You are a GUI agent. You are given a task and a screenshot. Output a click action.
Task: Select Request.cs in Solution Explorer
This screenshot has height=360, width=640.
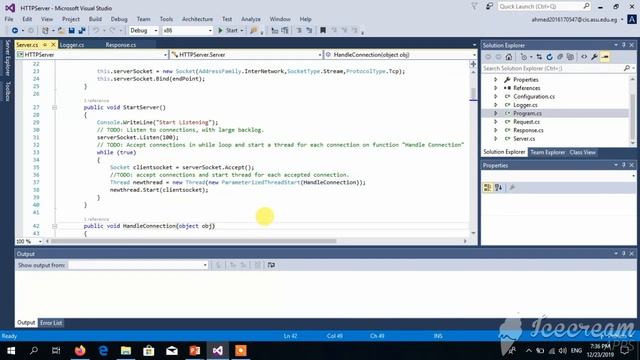click(526, 122)
